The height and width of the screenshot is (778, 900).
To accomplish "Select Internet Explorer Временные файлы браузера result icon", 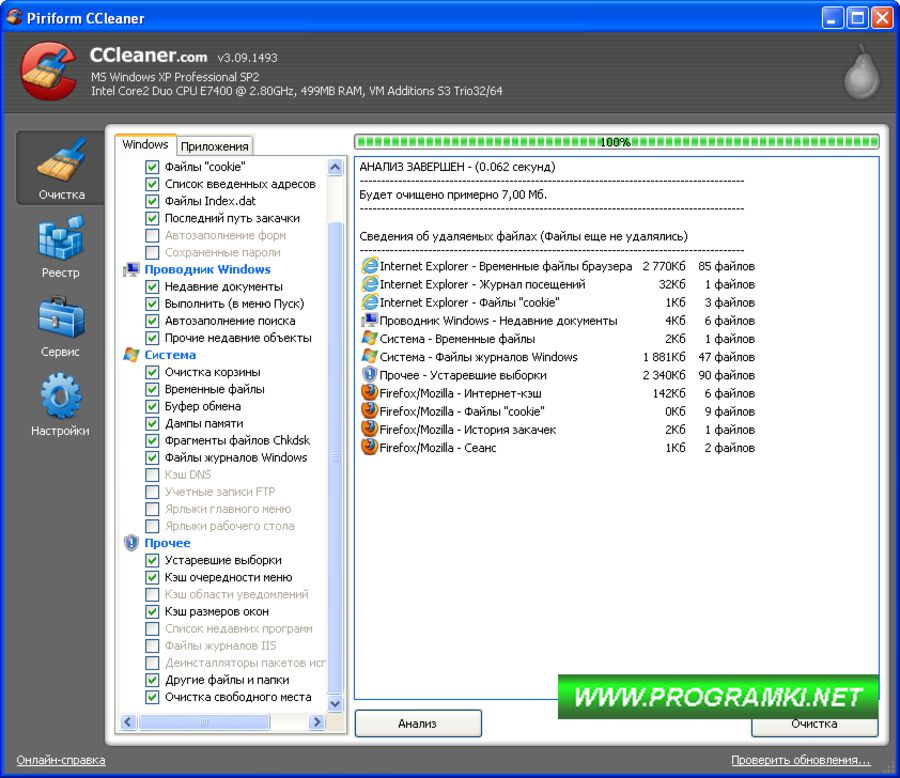I will (x=369, y=266).
